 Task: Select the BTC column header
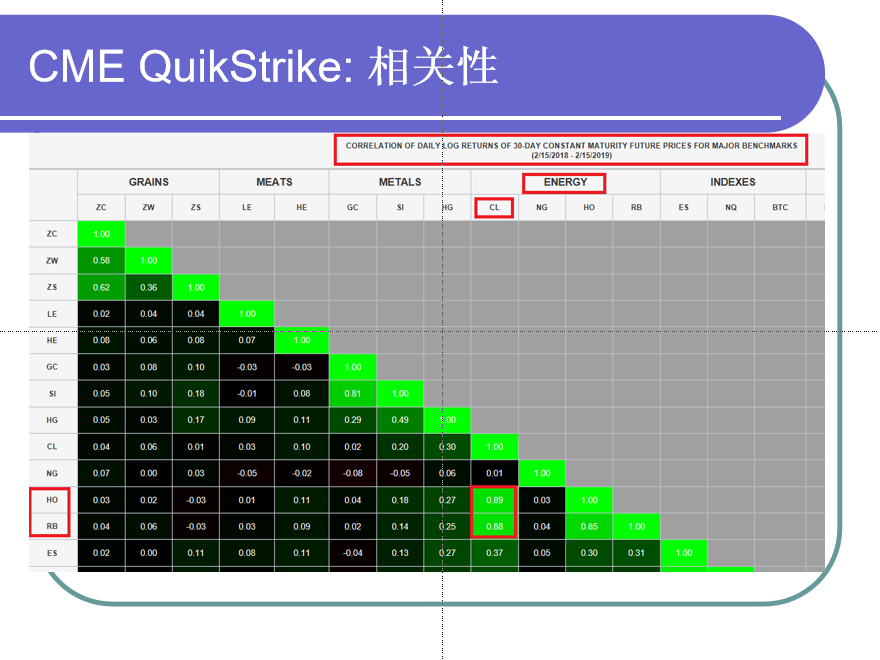tap(780, 207)
